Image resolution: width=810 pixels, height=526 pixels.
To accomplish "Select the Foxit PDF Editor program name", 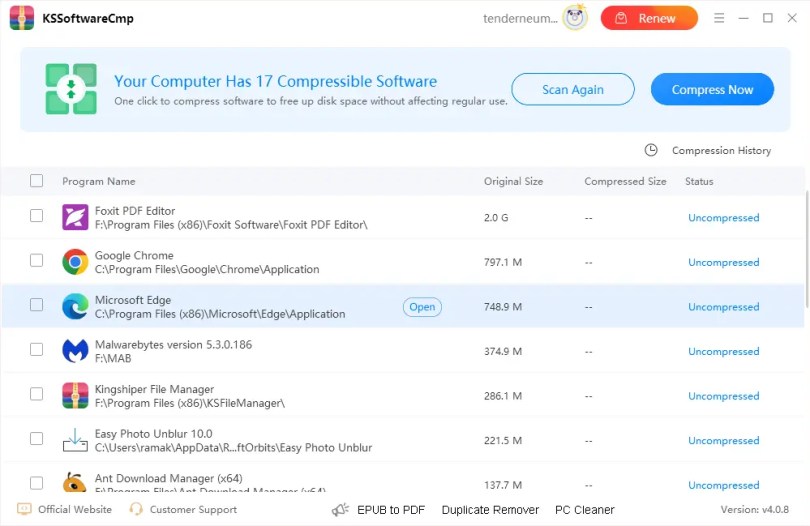I will pyautogui.click(x=135, y=211).
